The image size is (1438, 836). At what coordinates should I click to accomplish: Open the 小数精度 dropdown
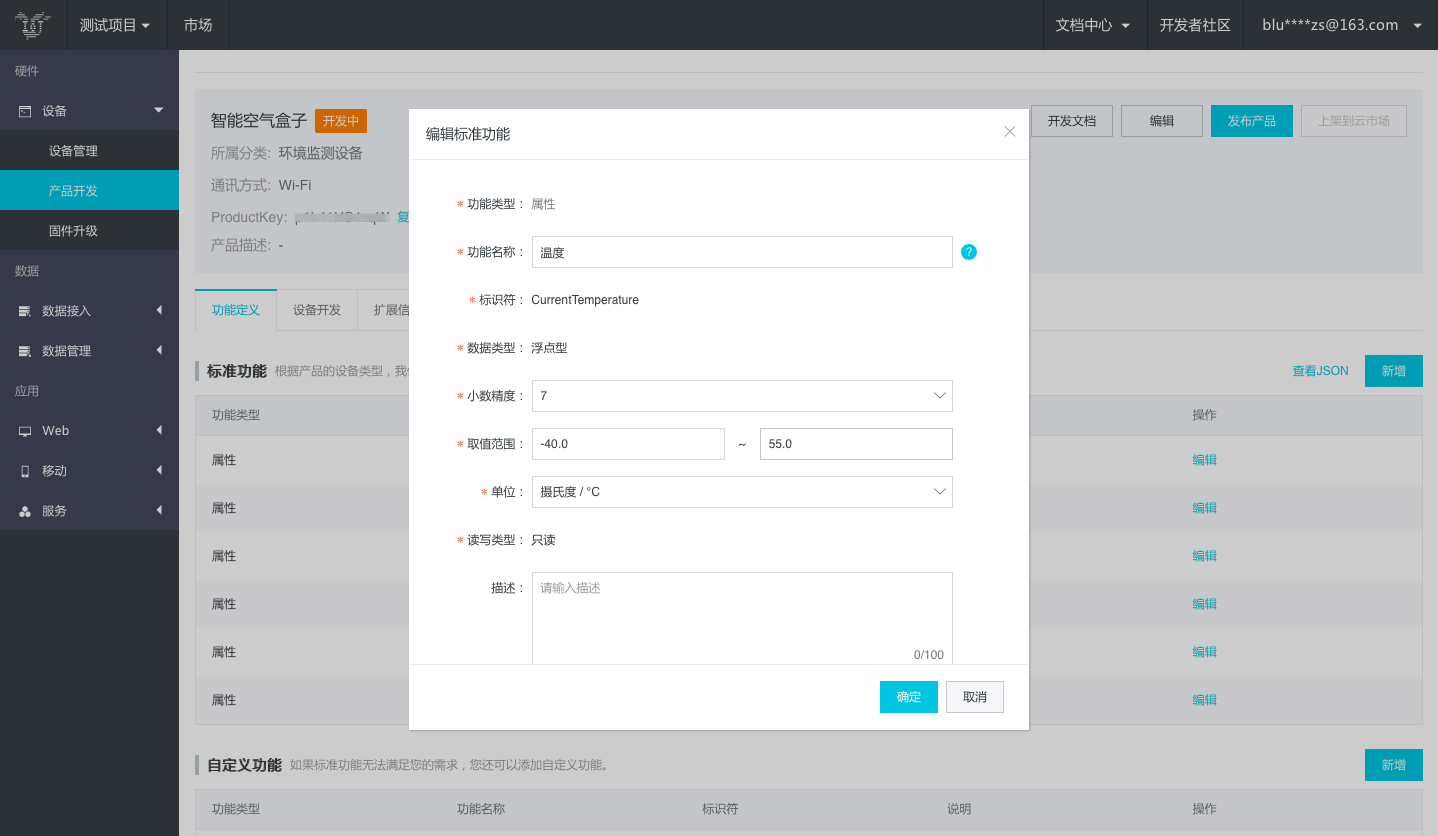tap(742, 396)
